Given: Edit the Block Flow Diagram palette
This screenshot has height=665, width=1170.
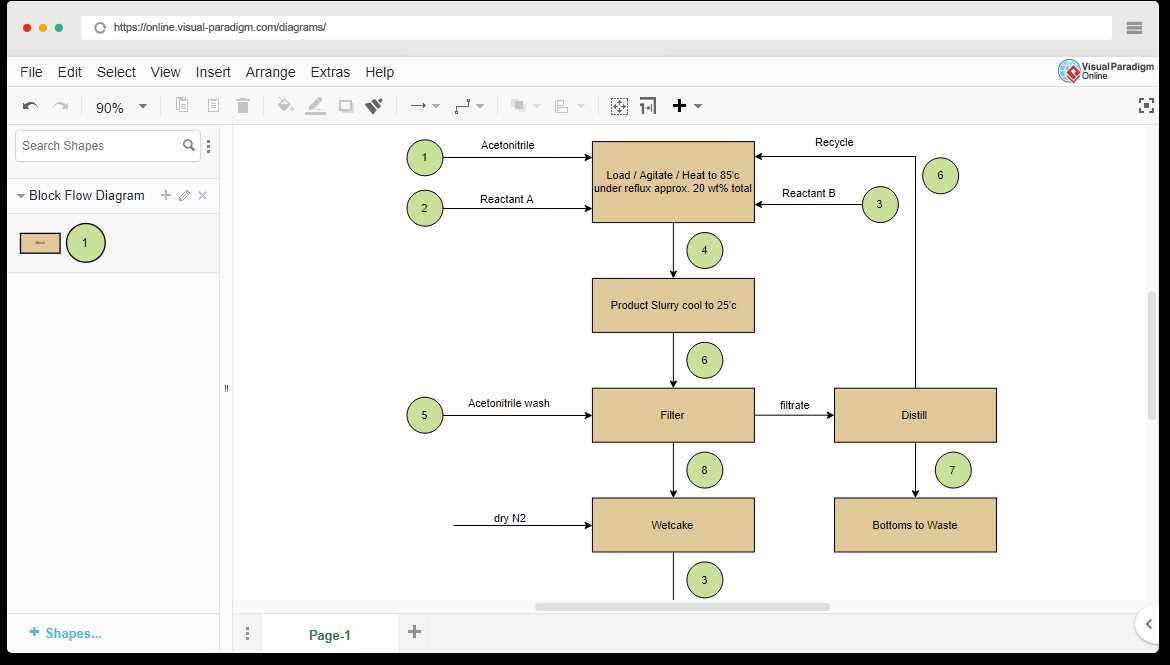Looking at the screenshot, I should (x=184, y=195).
